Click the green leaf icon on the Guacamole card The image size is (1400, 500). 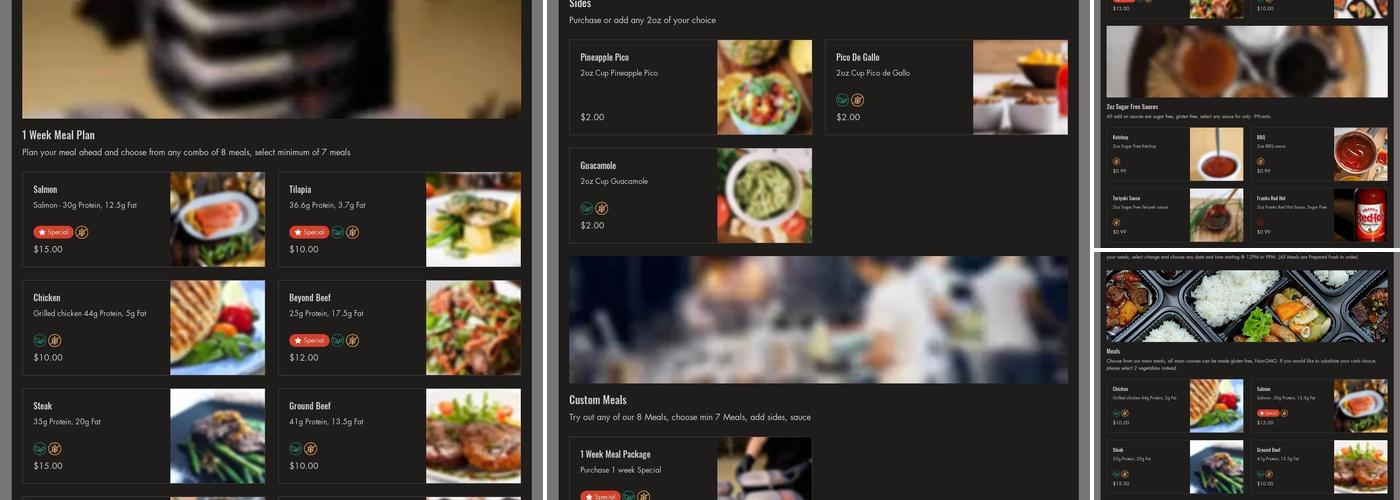[x=587, y=208]
